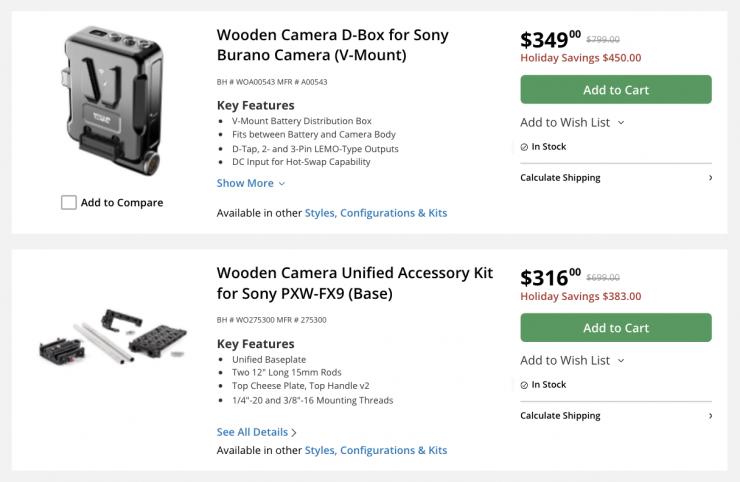Click the Calculate Shipping arrow for D-Box
Image resolution: width=740 pixels, height=482 pixels.
710,178
